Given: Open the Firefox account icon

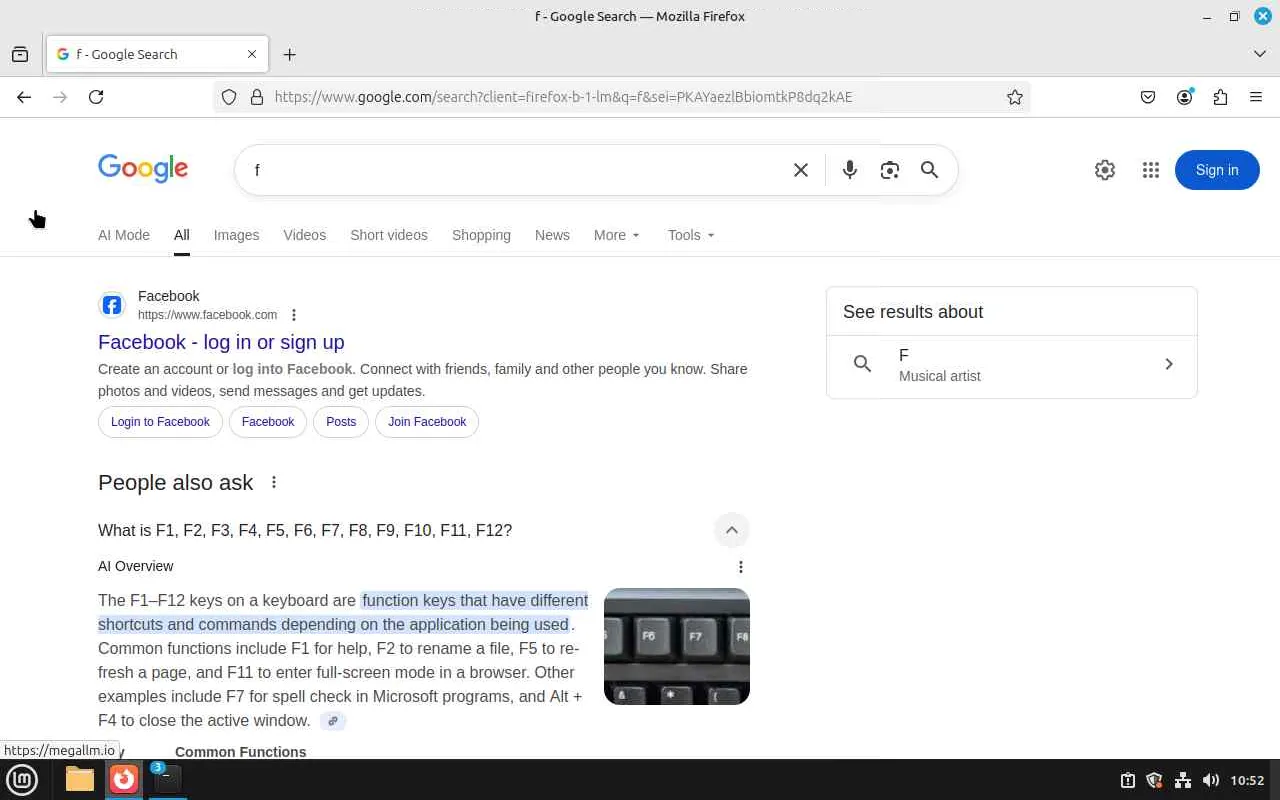Looking at the screenshot, I should [x=1185, y=97].
